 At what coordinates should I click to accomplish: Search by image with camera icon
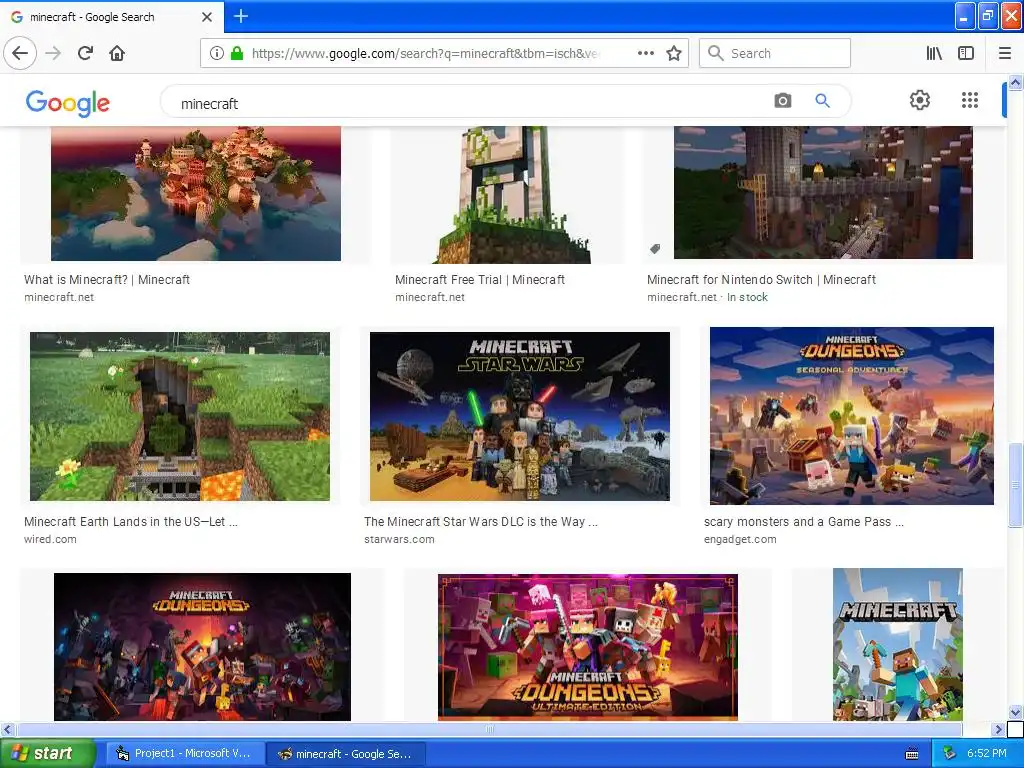click(x=782, y=101)
